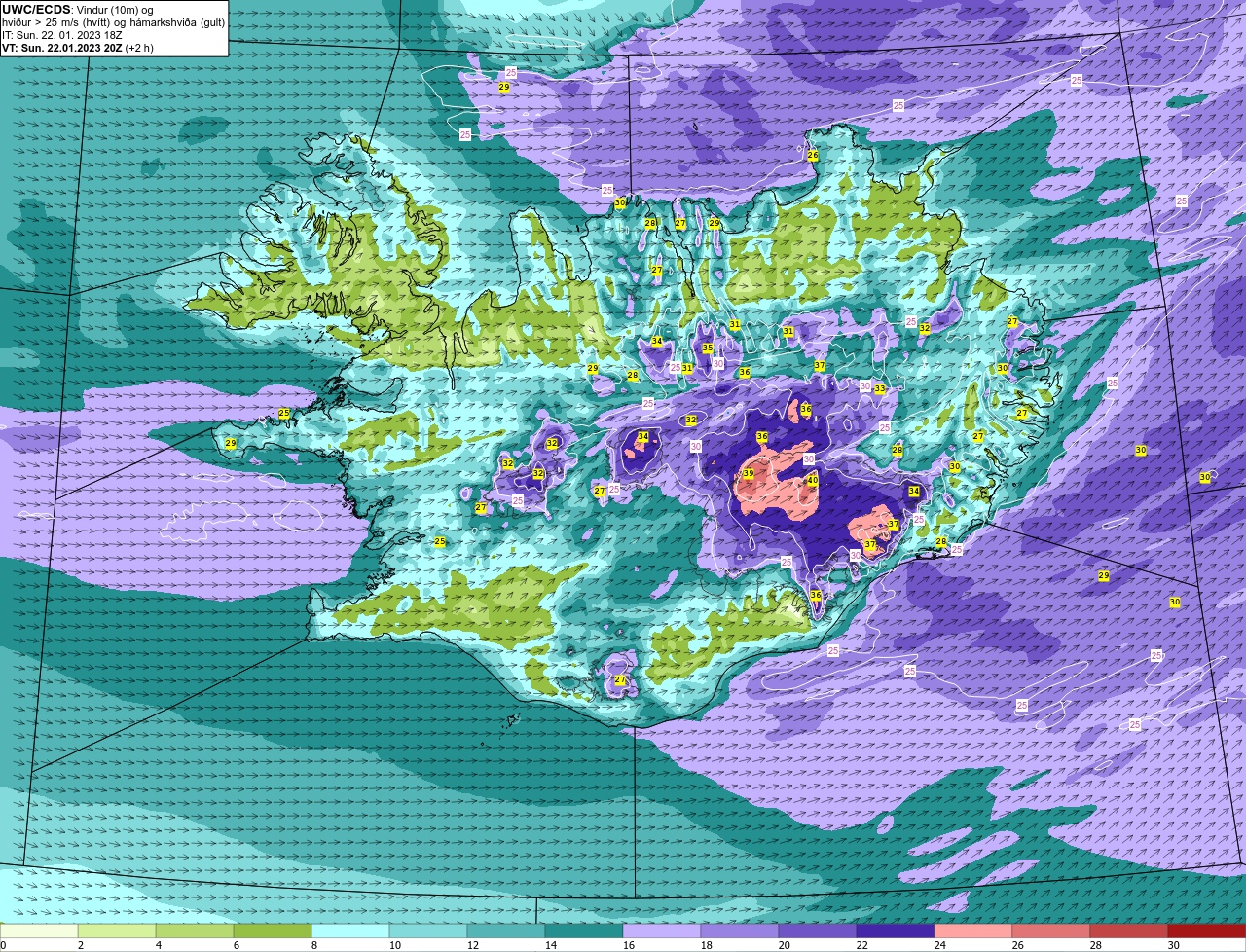Pick the 22–24 m/s dark indigo legend swatch
The height and width of the screenshot is (952, 1246).
click(x=896, y=932)
